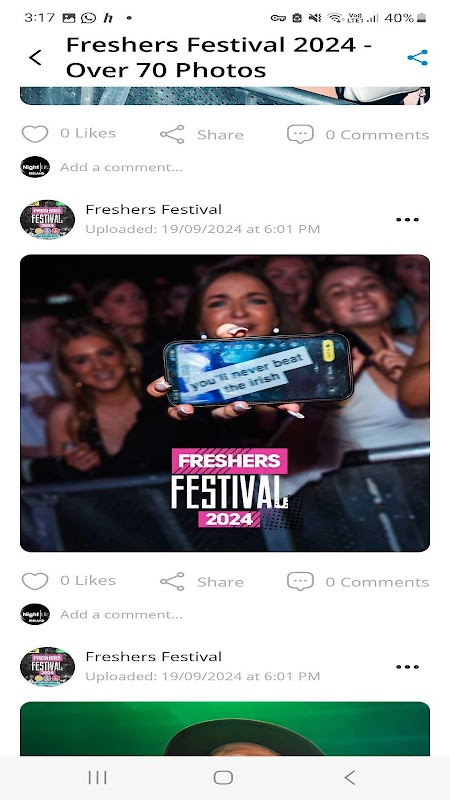Share the 'you'll never beat the irish' photo
Viewport: 450px width, 800px height.
point(202,582)
